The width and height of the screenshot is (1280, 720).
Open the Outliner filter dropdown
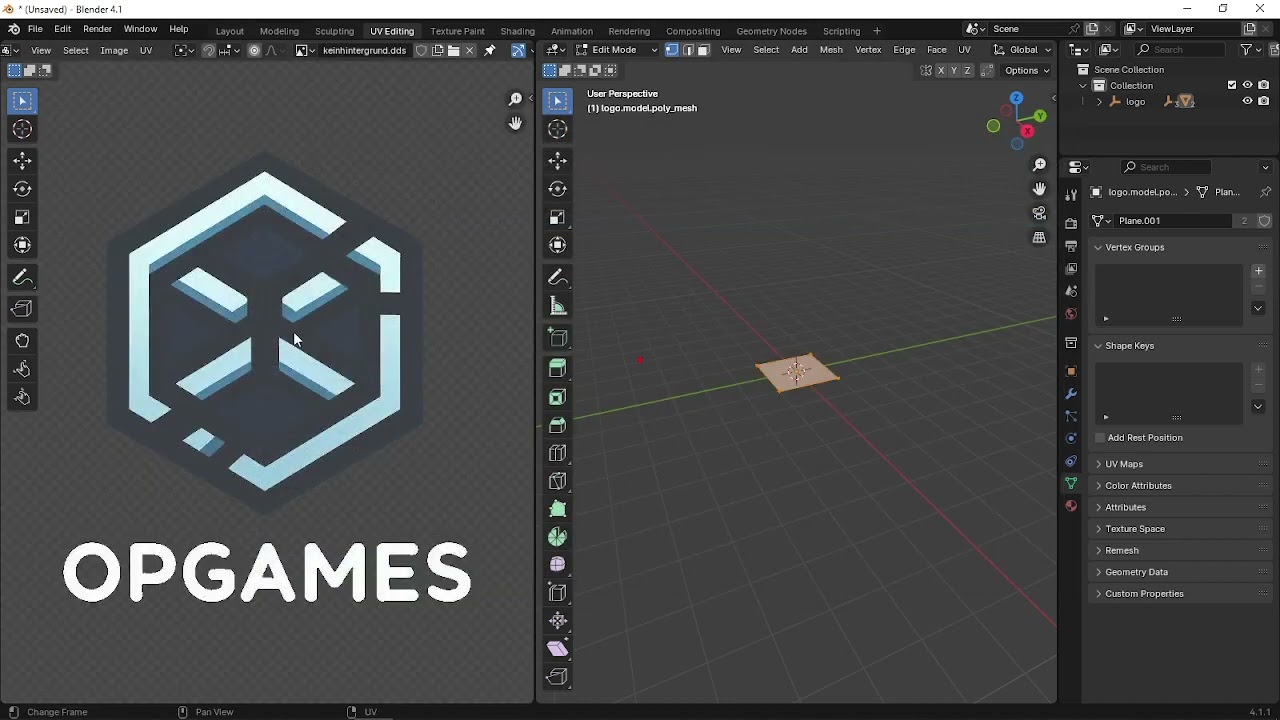coord(1250,50)
